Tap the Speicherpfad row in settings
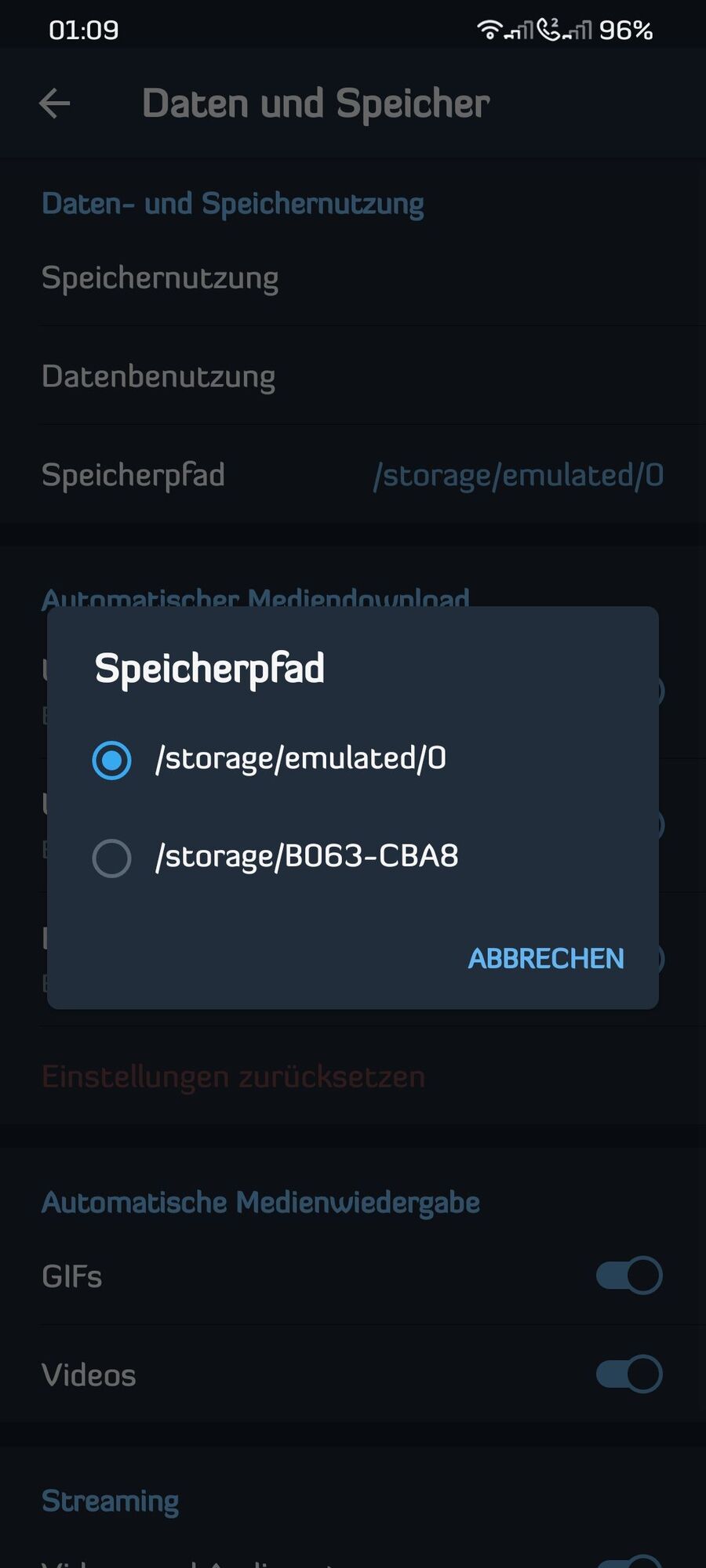The image size is (706, 1568). coord(133,475)
